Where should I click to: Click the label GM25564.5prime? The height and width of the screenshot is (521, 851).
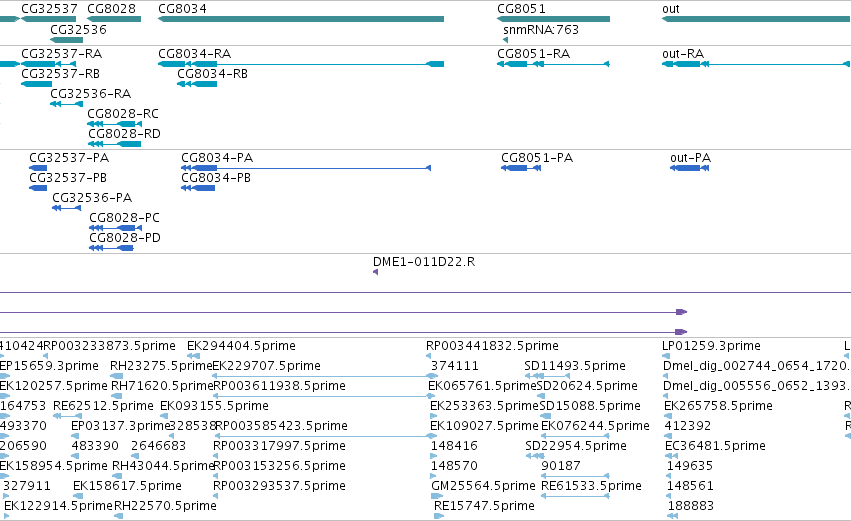pos(484,486)
